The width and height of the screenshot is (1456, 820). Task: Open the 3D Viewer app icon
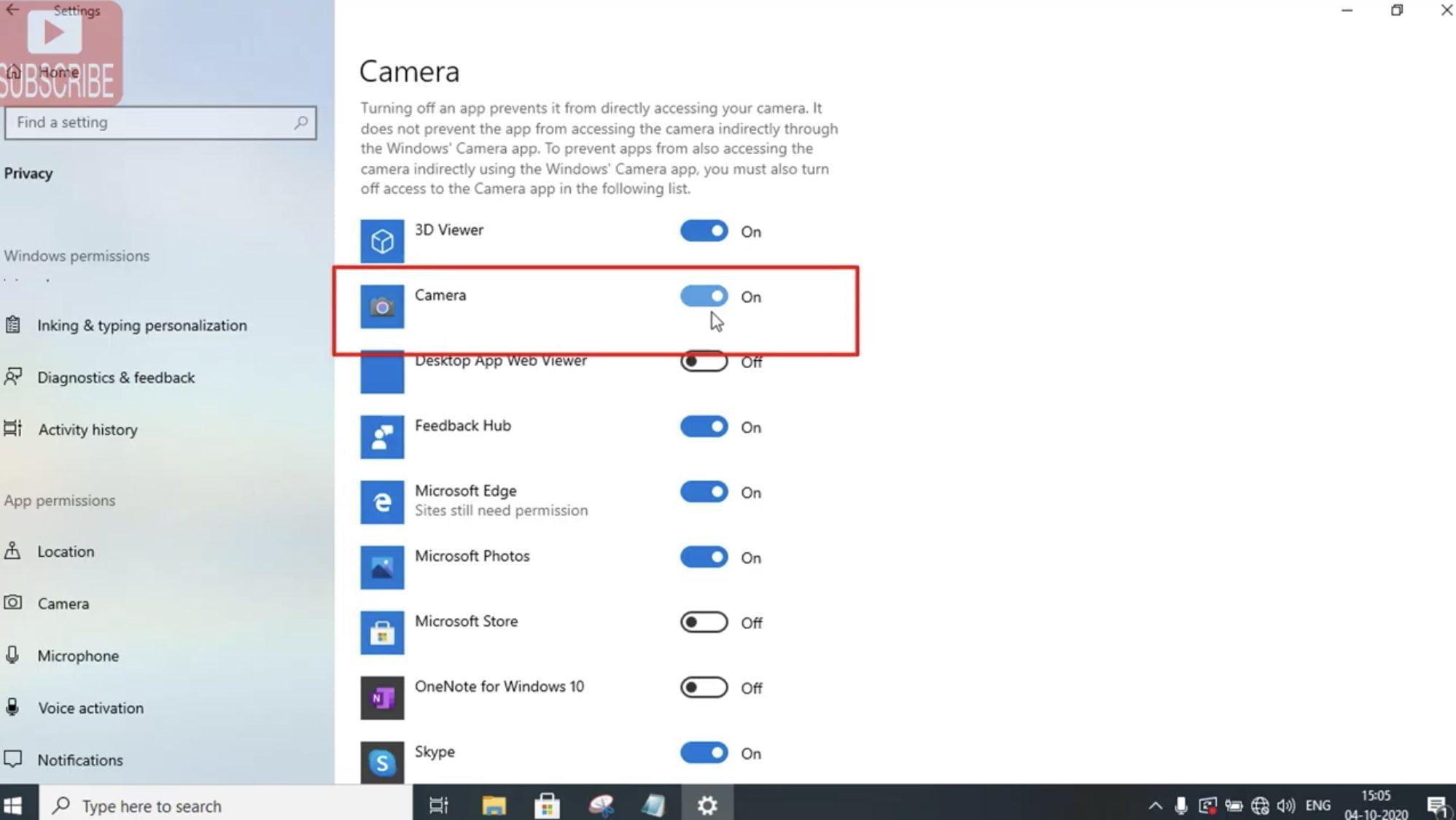(382, 241)
